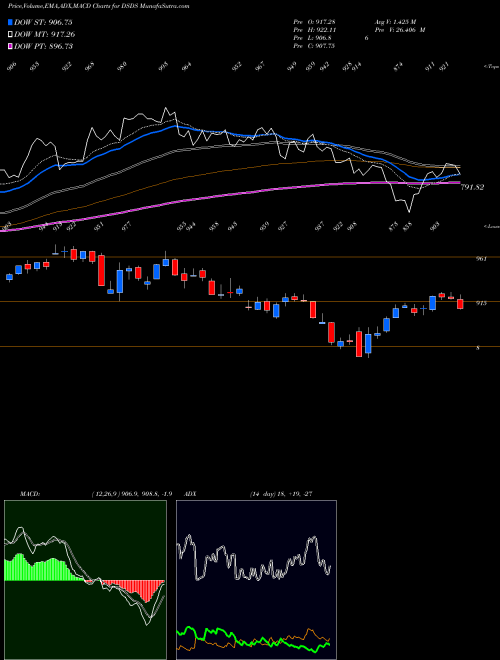Click the ADX '(14 day) 18, +19, -27' text

pos(281,494)
